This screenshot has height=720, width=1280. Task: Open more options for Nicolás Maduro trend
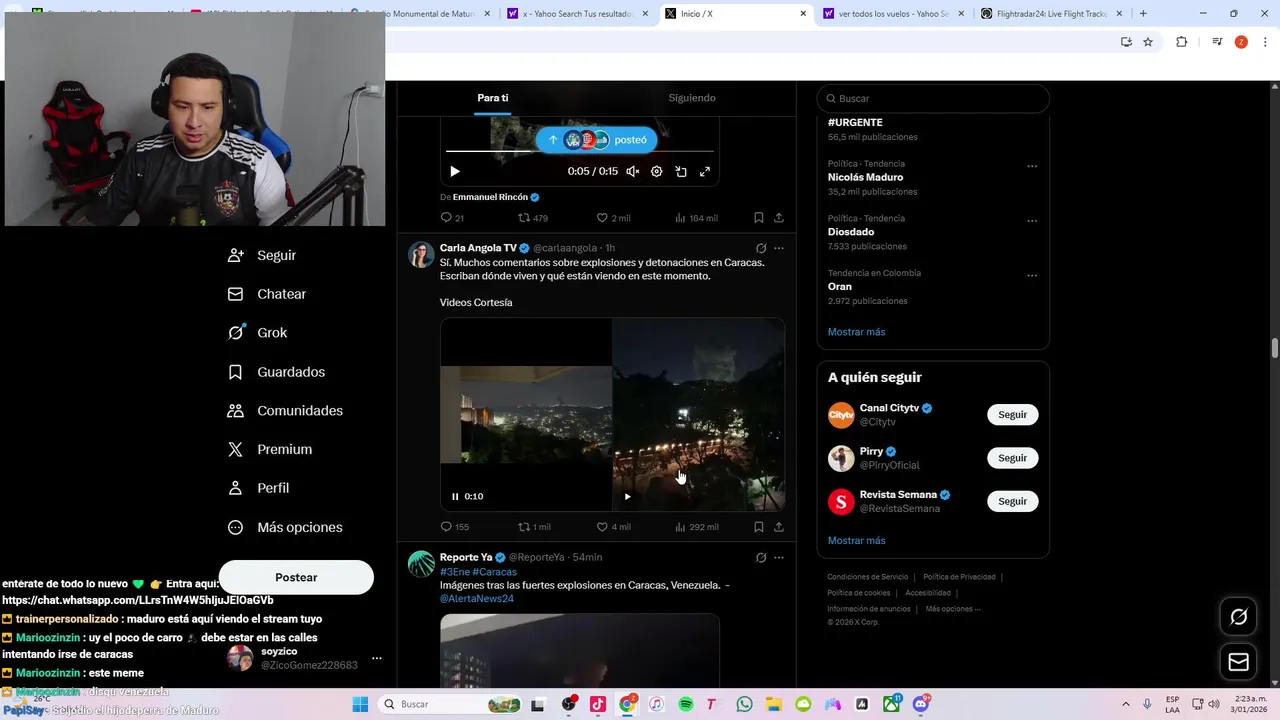(1032, 166)
